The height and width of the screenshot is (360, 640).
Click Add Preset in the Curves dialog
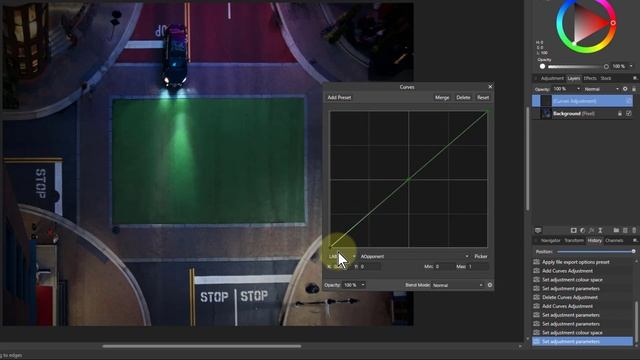(x=339, y=98)
